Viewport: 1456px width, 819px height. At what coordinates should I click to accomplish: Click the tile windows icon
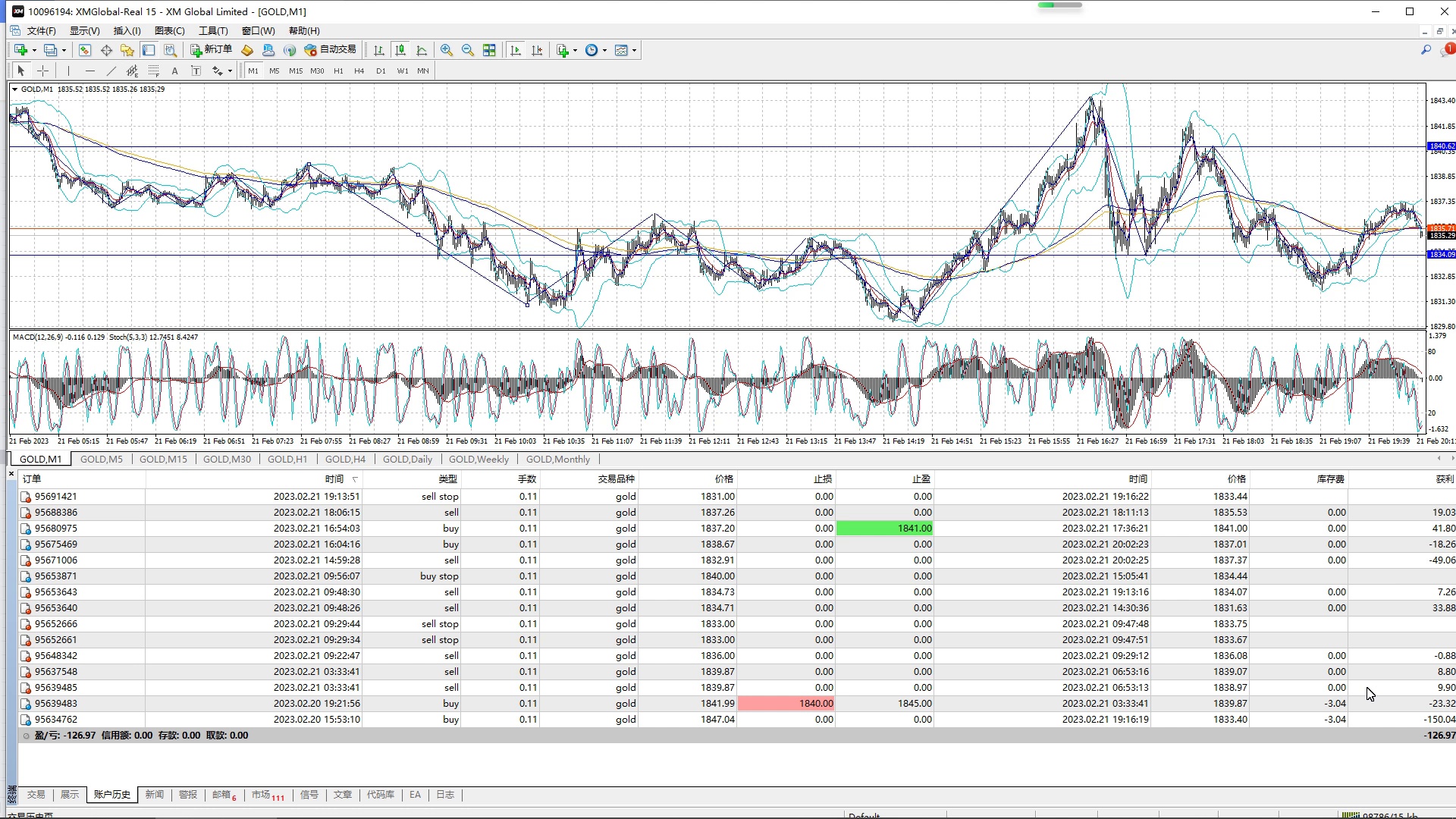point(489,50)
